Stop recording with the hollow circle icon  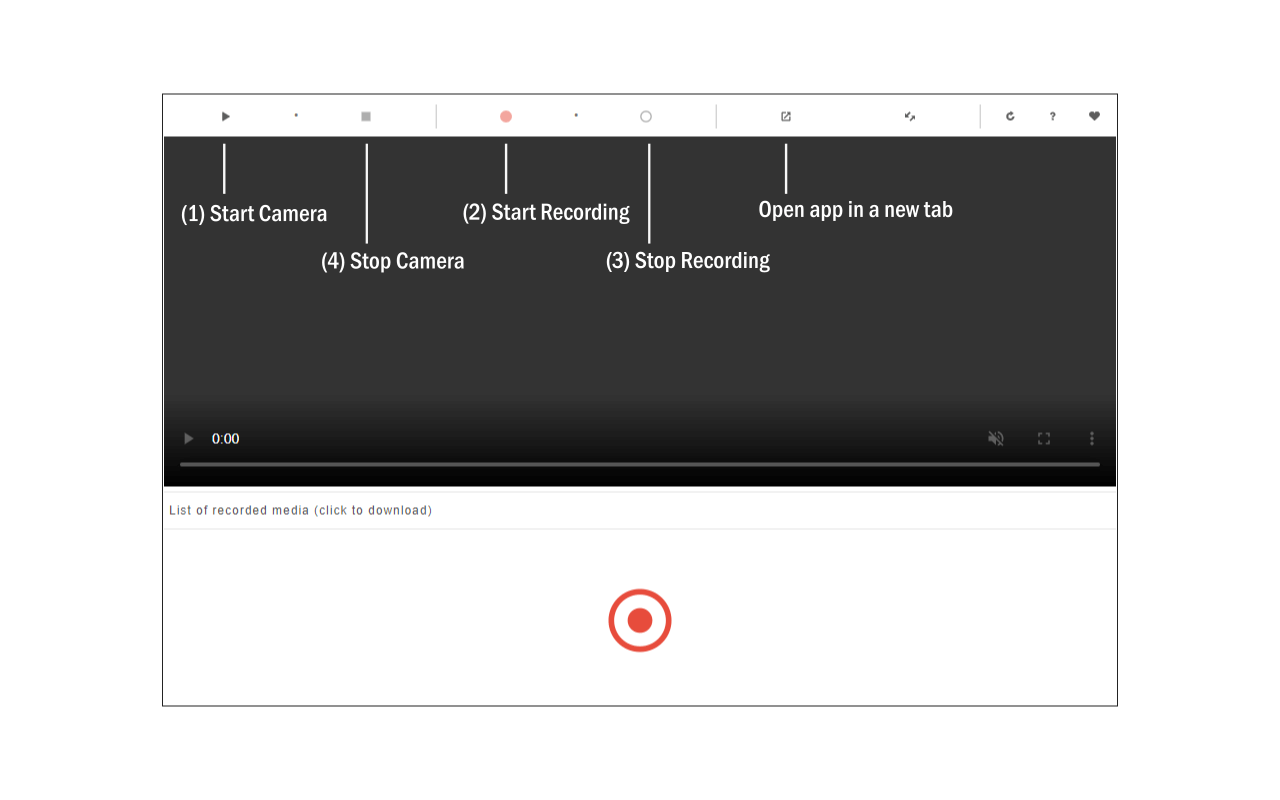646,117
